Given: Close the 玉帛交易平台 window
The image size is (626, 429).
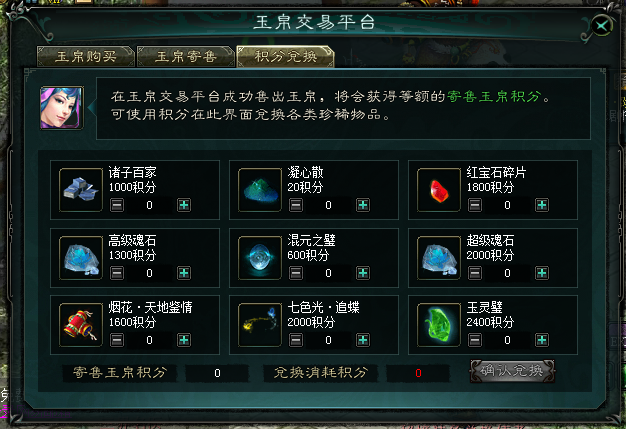Looking at the screenshot, I should (601, 26).
